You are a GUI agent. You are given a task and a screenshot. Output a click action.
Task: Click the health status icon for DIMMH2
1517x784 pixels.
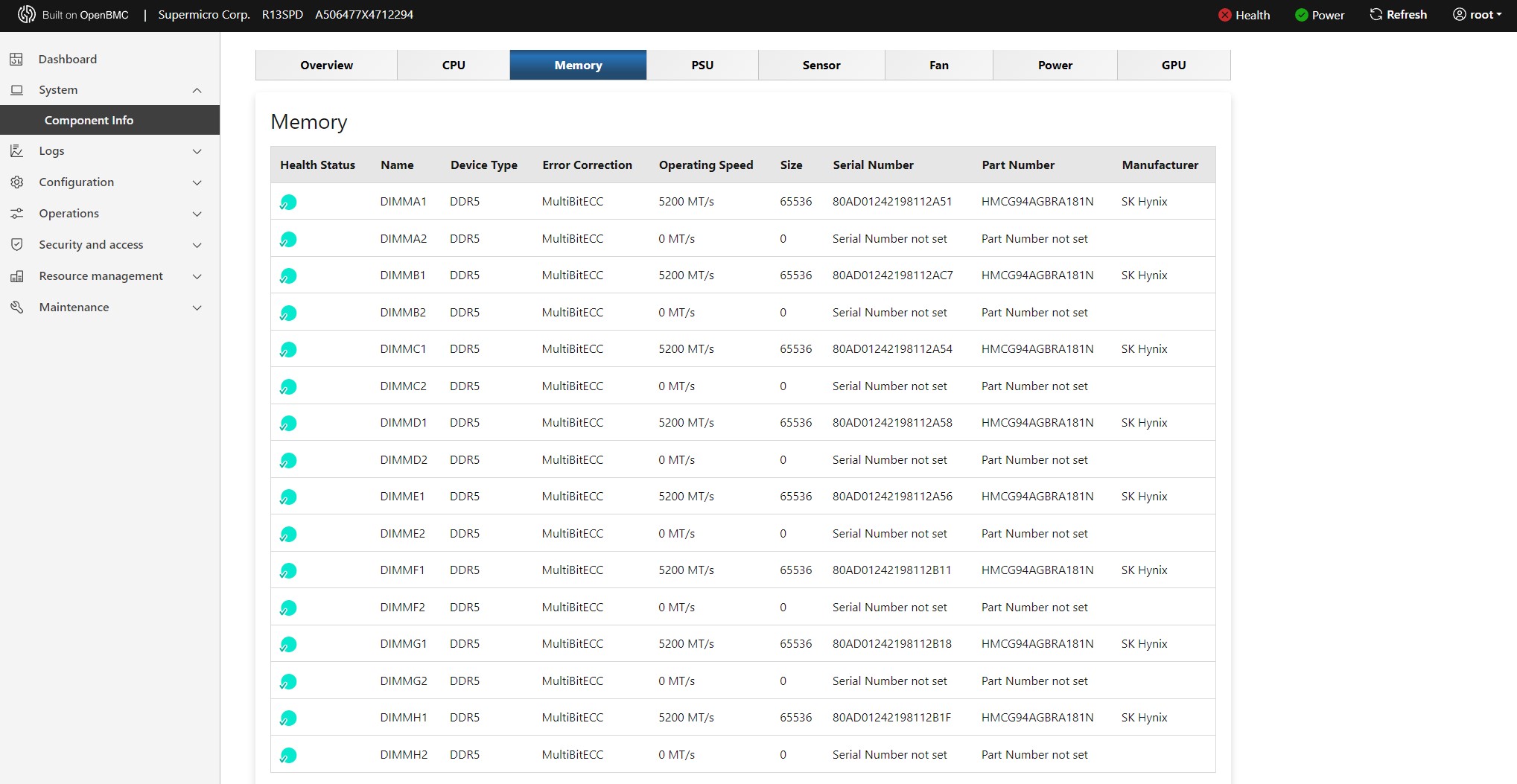288,756
